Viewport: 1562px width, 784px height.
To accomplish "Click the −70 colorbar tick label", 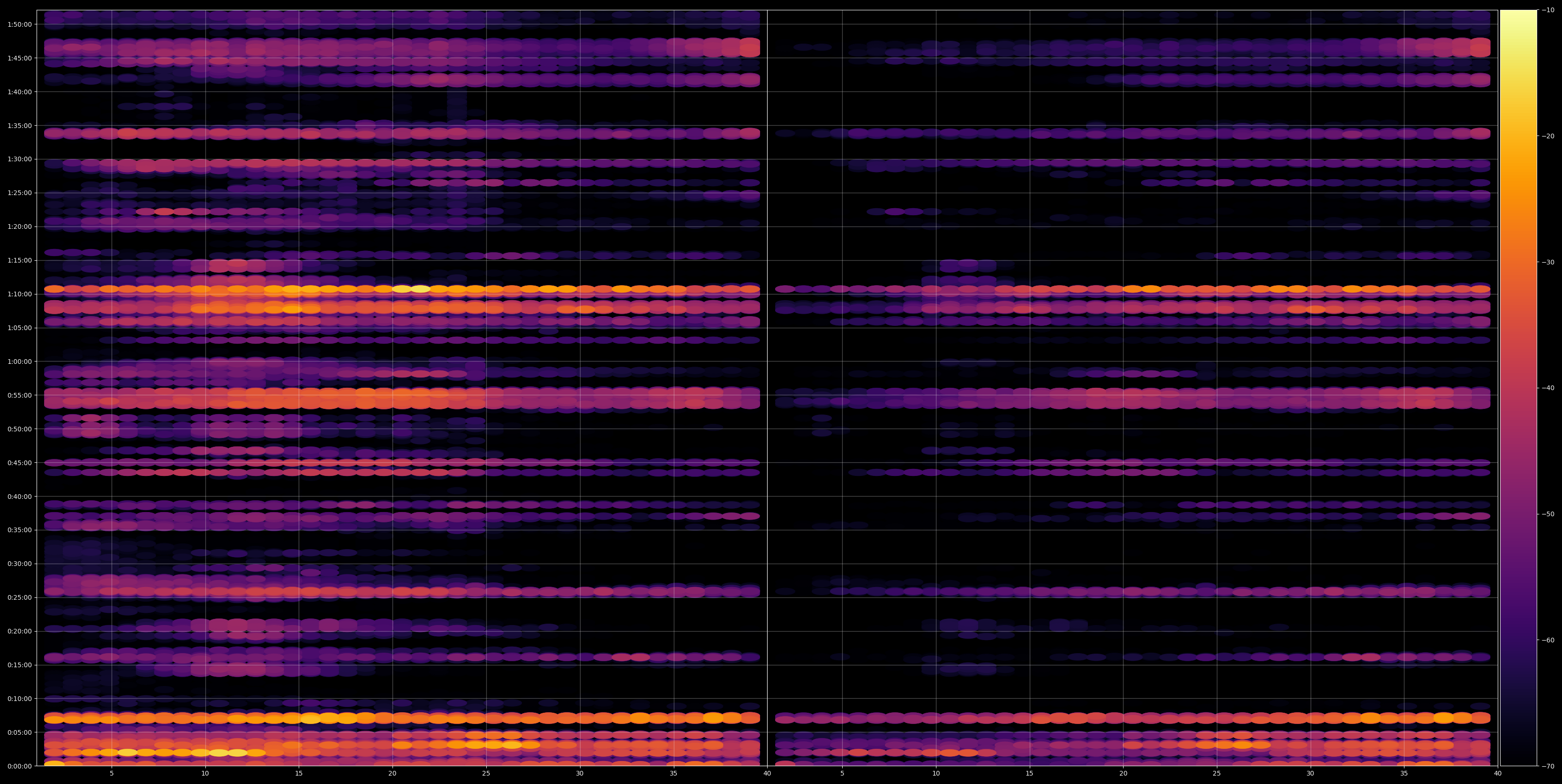I will coord(1548,766).
